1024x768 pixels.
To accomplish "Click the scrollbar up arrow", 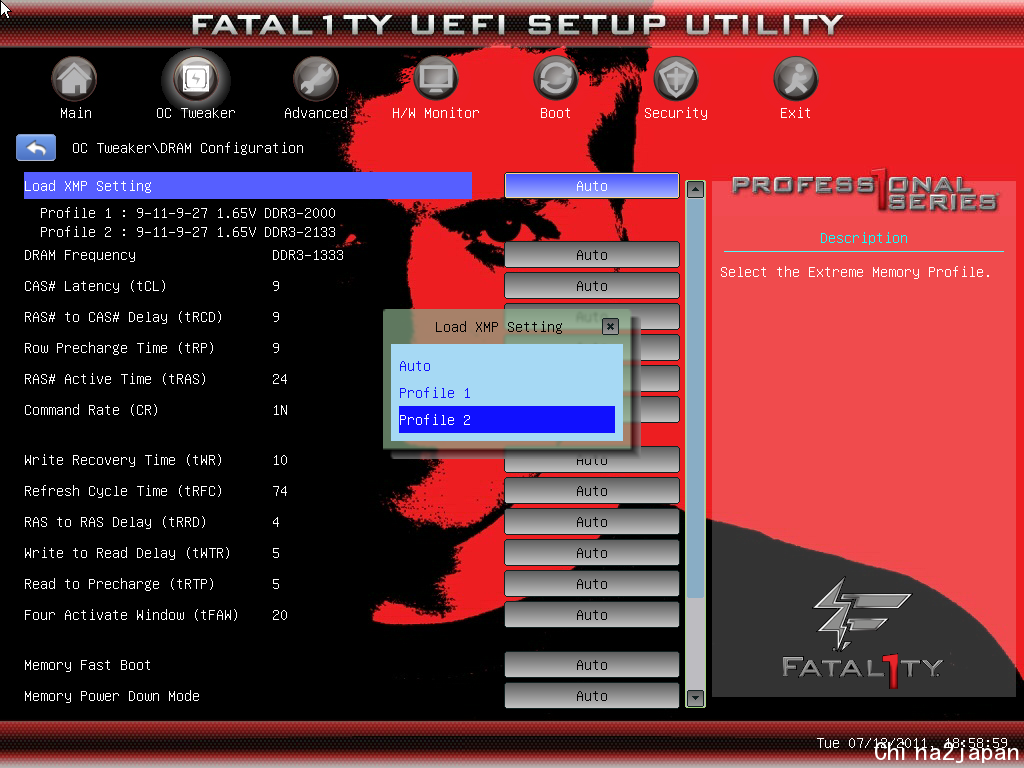I will [x=696, y=189].
